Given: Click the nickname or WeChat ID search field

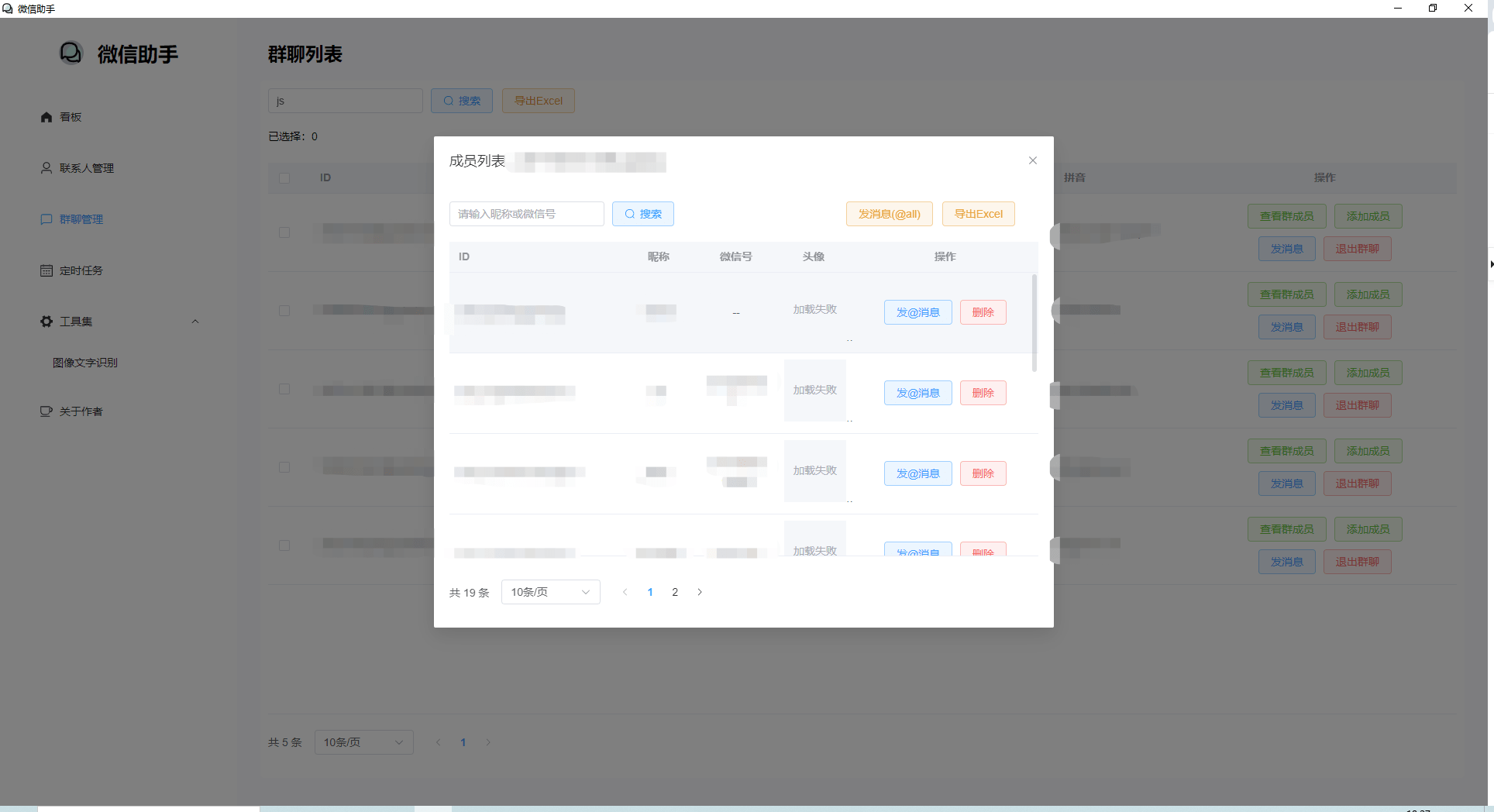Looking at the screenshot, I should [x=526, y=214].
